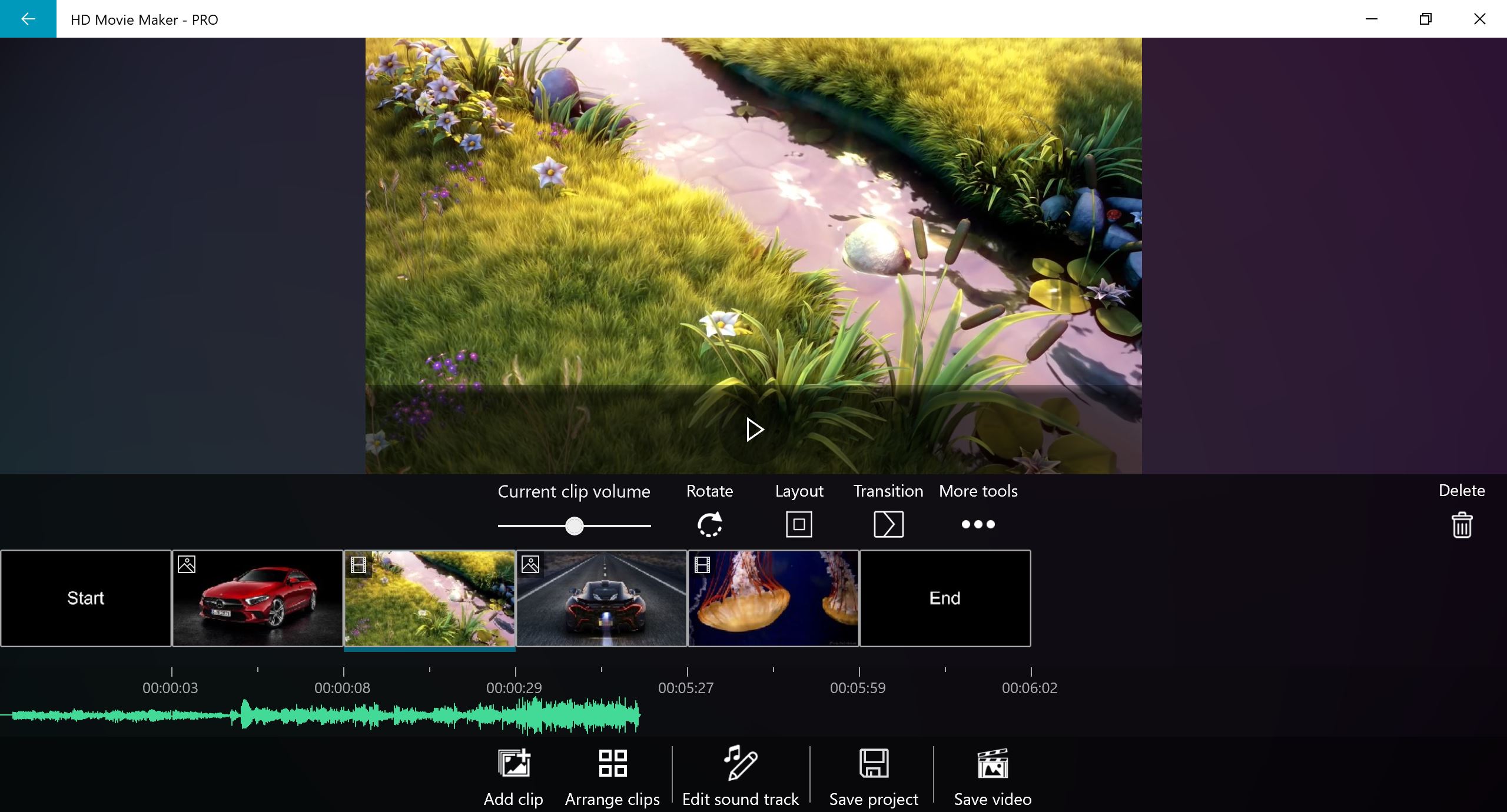Select the McLaren road photo clip
Viewport: 1507px width, 812px height.
click(x=602, y=598)
